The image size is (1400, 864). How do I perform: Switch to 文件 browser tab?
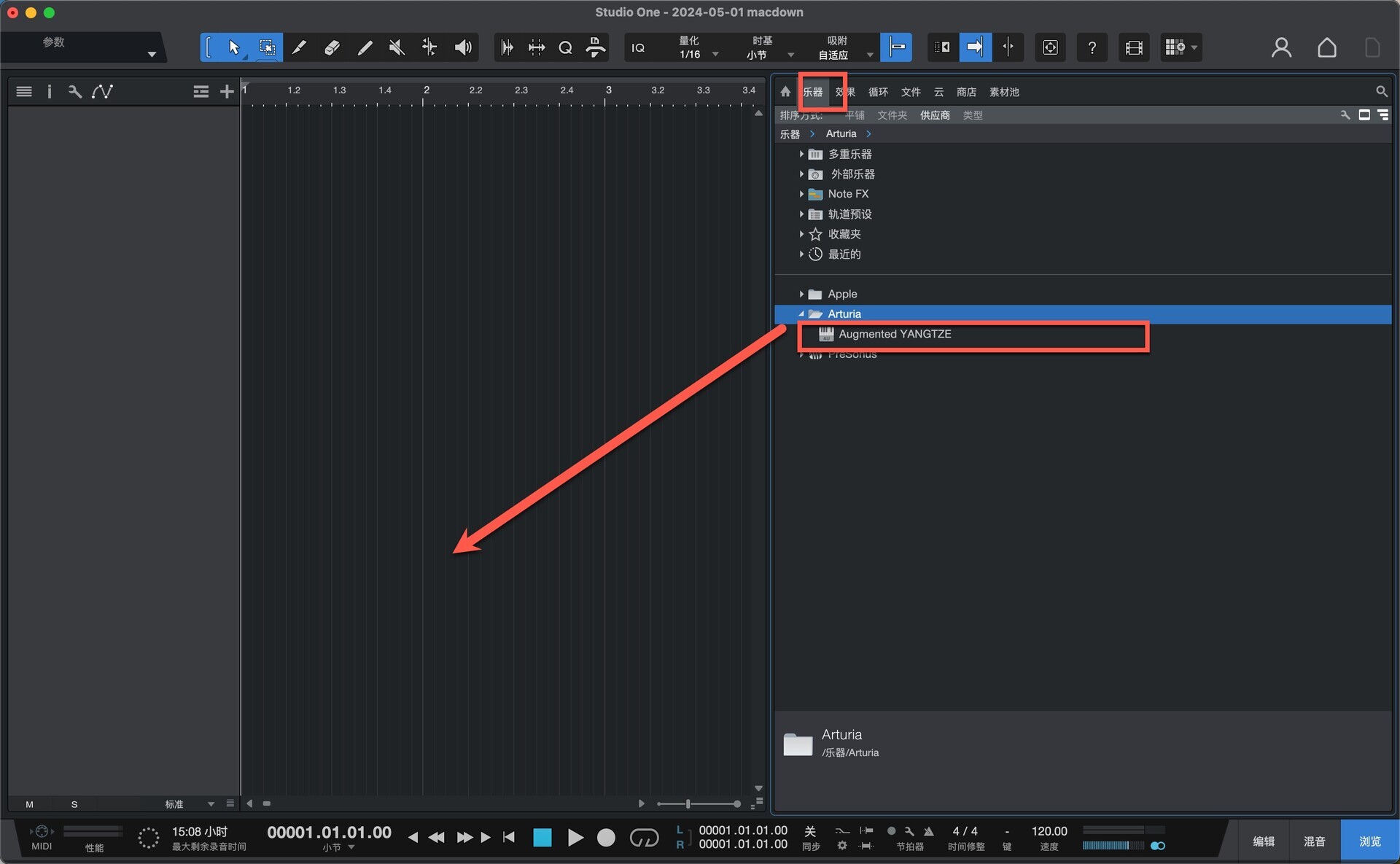(x=911, y=92)
